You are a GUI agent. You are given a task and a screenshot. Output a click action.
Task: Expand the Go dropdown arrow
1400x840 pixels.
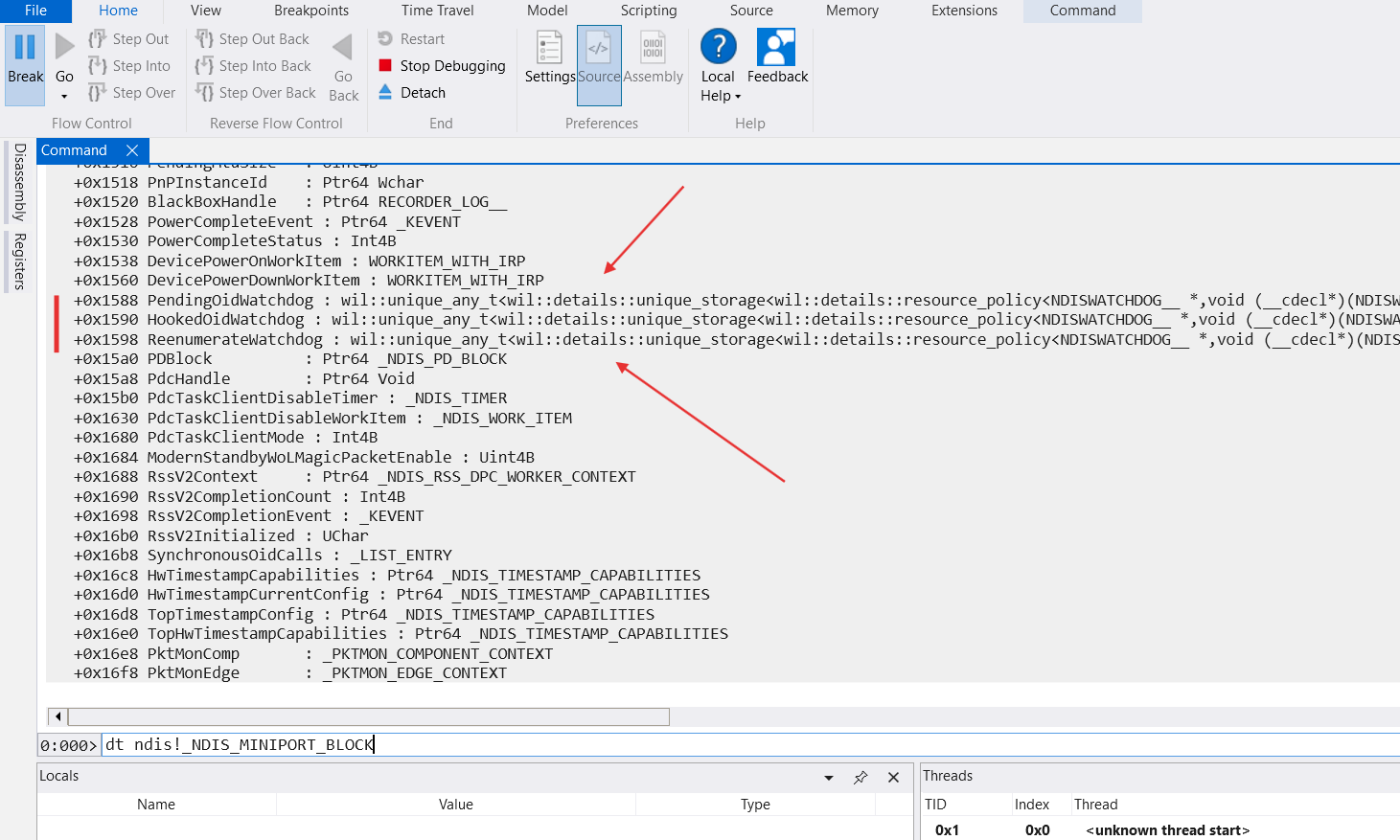64,97
